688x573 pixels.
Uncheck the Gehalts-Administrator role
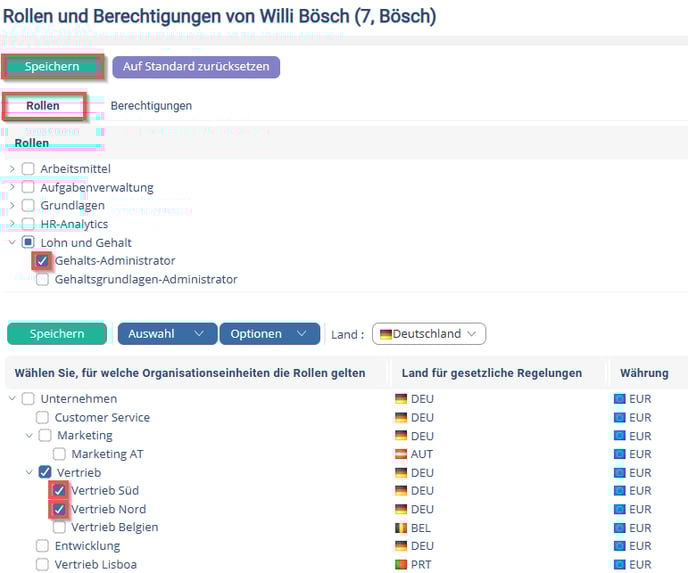(42, 261)
